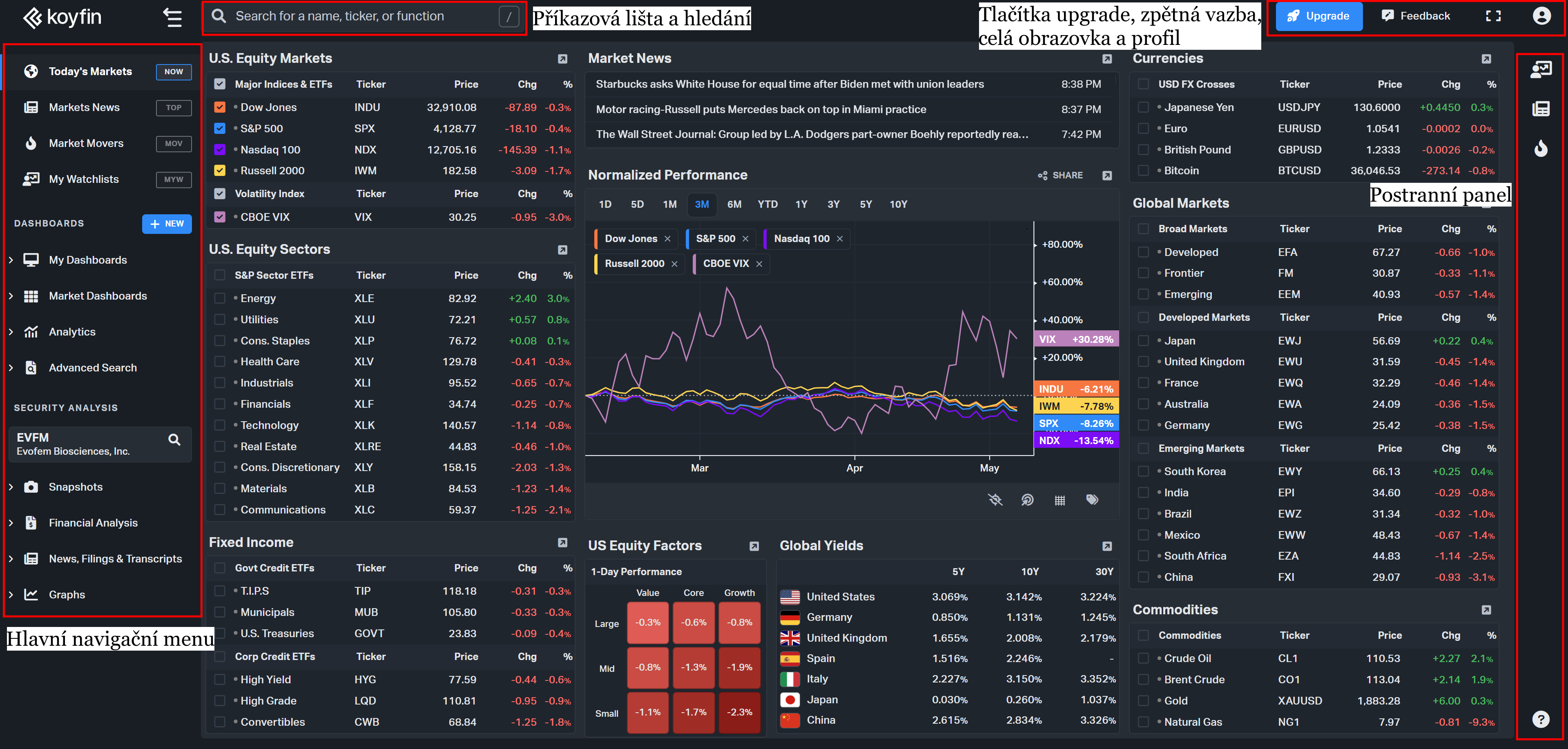
Task: Select the 1D time range tab
Action: [605, 204]
